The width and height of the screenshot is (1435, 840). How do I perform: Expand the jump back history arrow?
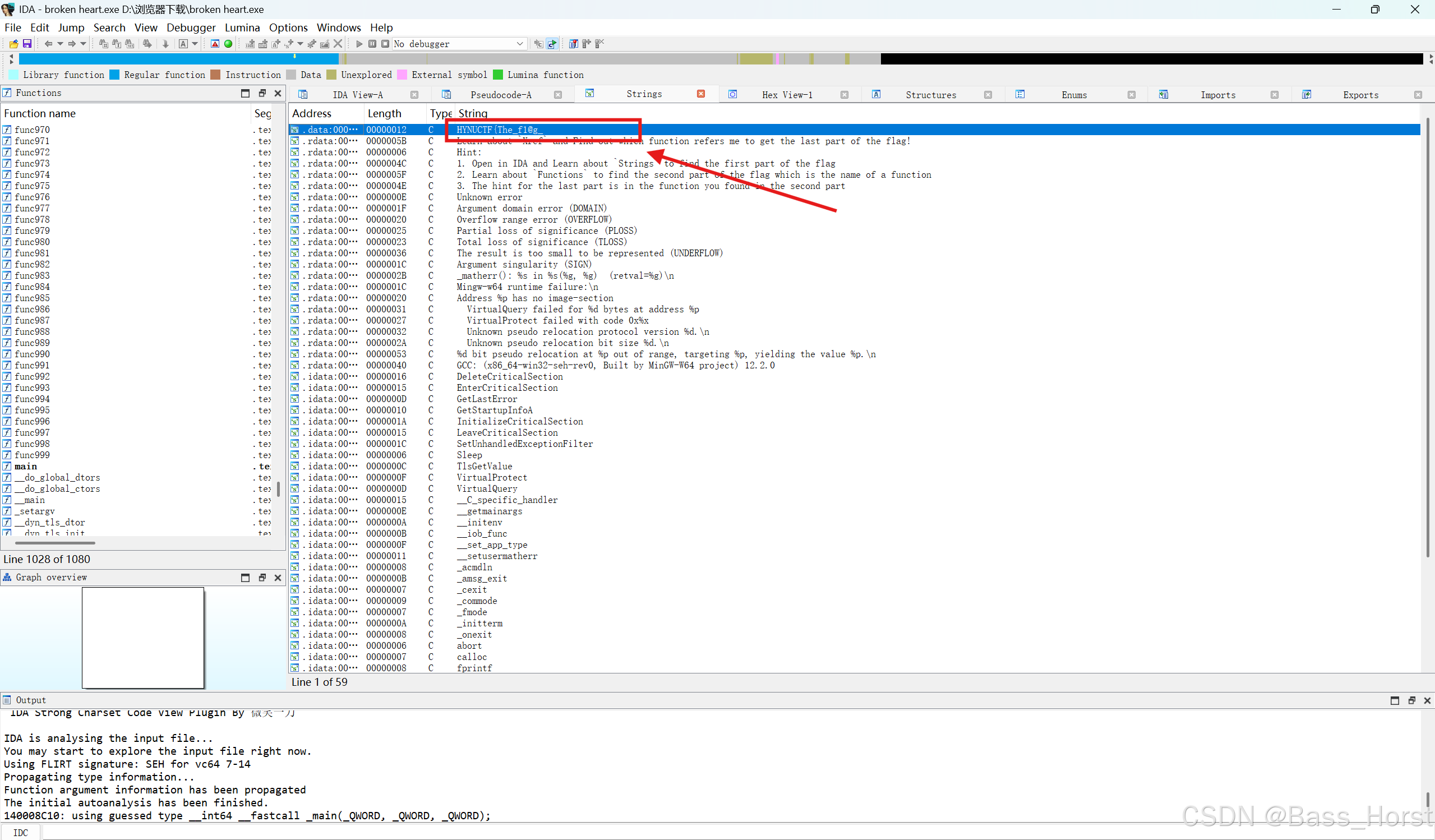coord(60,44)
